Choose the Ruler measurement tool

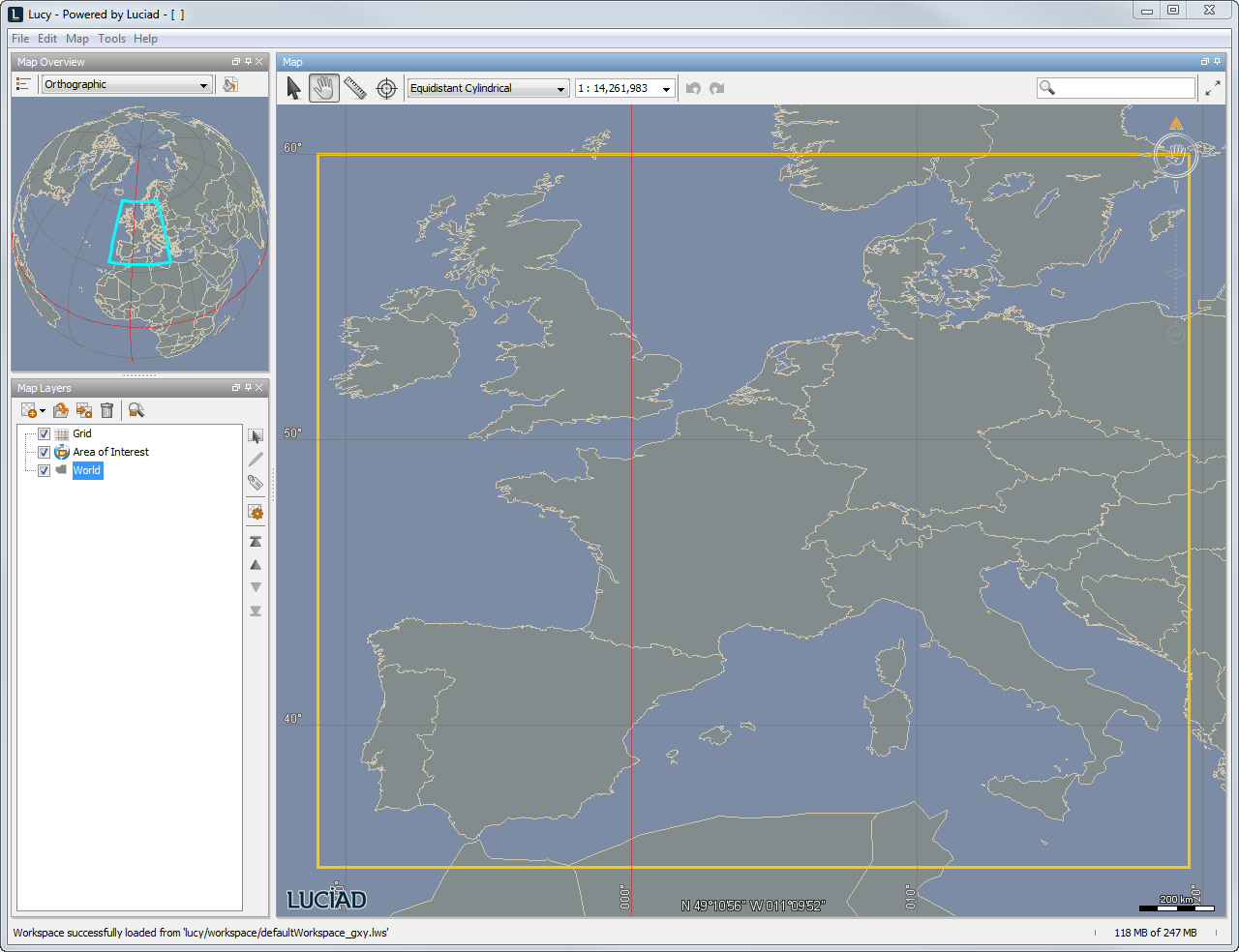click(355, 88)
